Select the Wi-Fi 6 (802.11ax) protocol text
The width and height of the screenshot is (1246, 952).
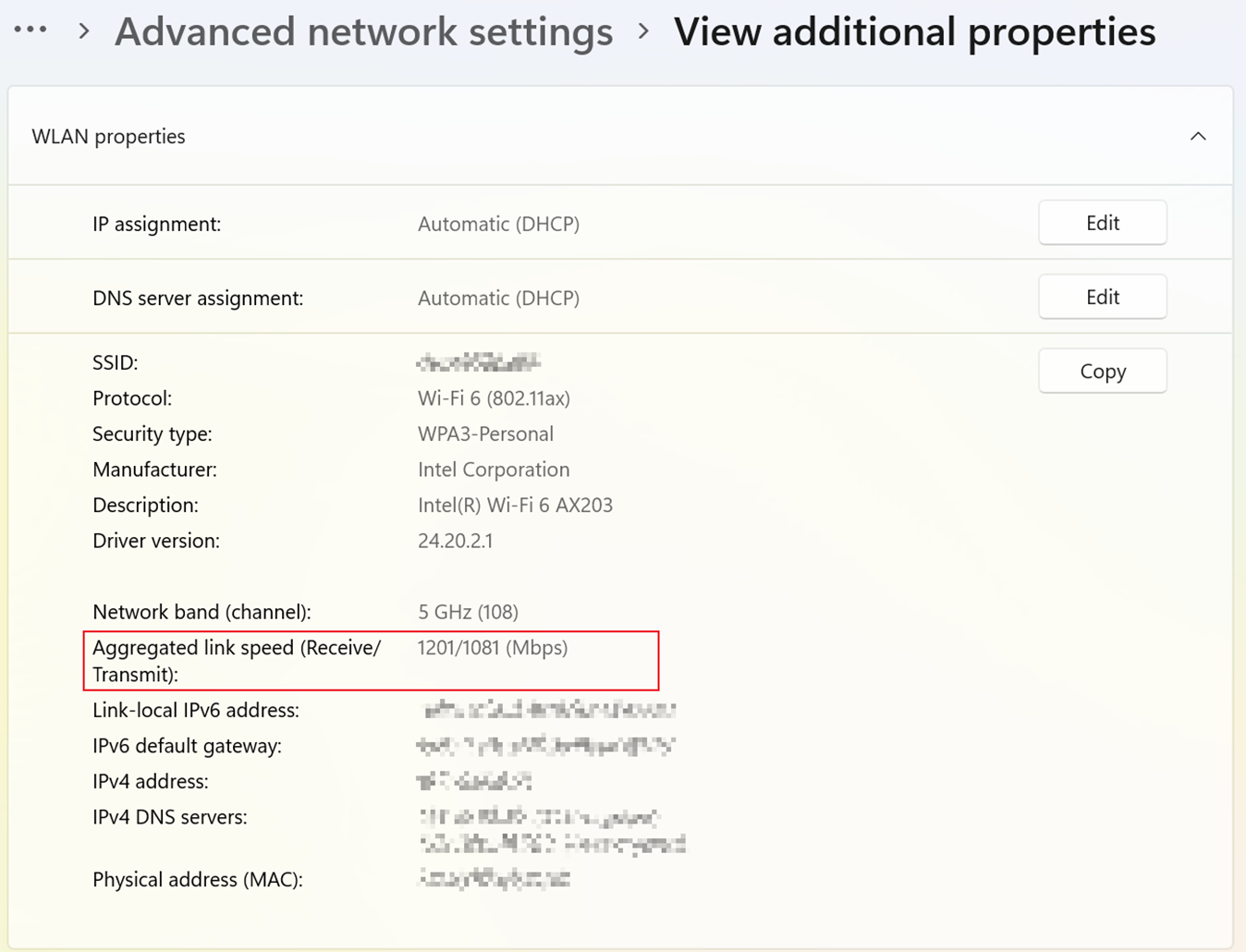[x=493, y=397]
